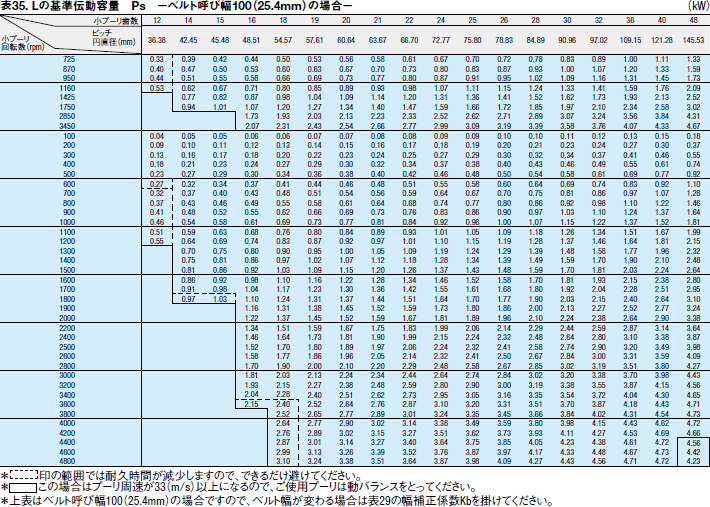Click the 500 rpm row label
The height and width of the screenshot is (507, 710).
pos(69,174)
